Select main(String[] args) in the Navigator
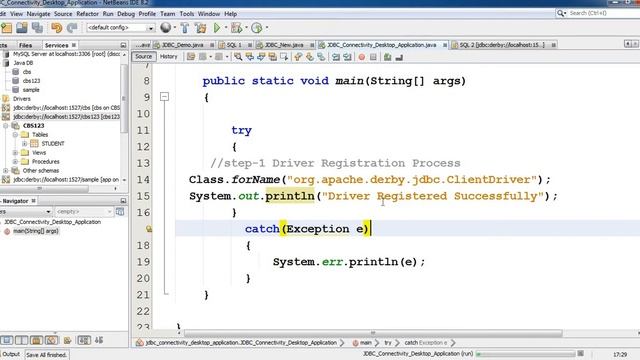640x360 pixels. click(36, 231)
